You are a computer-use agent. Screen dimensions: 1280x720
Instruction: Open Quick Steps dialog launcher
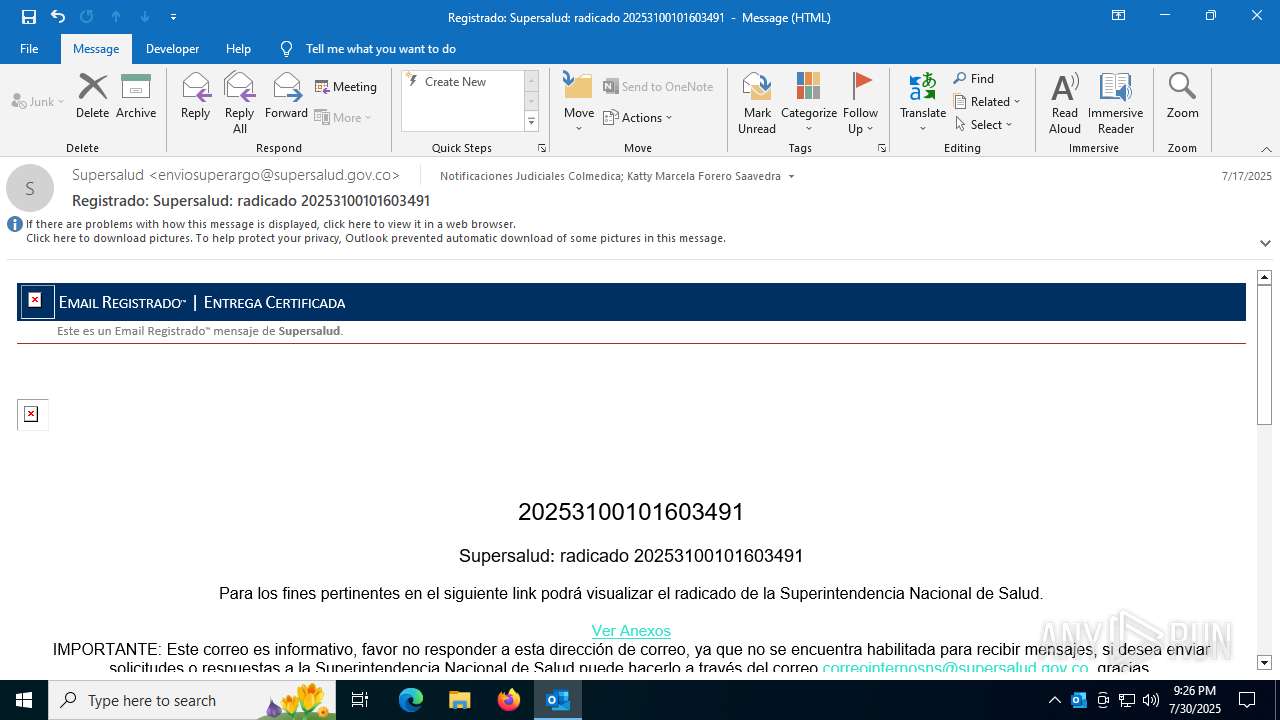click(x=542, y=148)
